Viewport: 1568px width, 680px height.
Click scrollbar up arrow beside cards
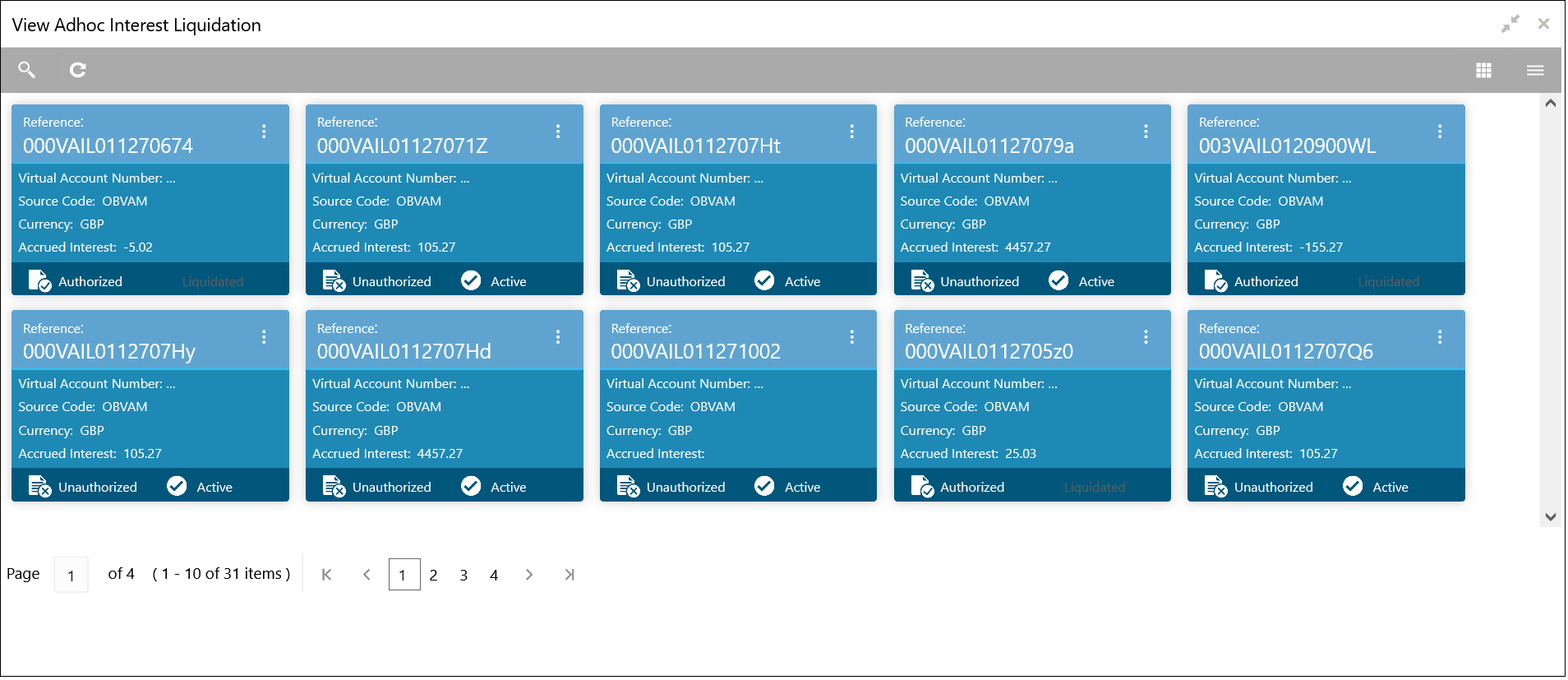[1551, 104]
